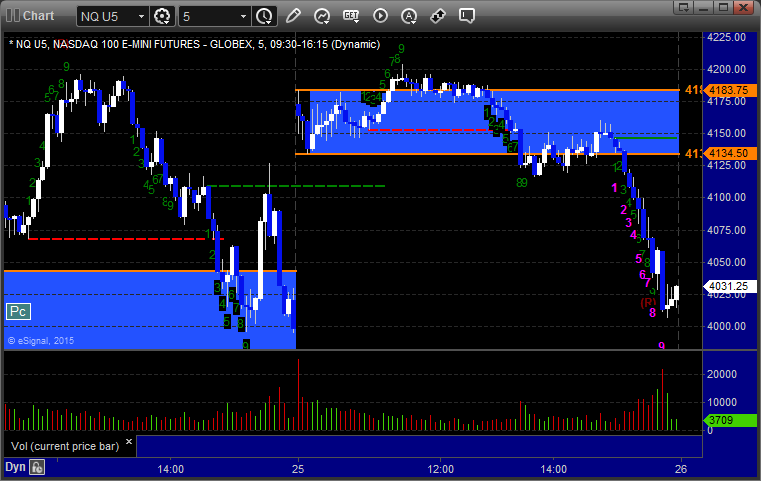Expand the NQ U5 symbol dropdown arrow
The height and width of the screenshot is (481, 761).
click(x=141, y=17)
